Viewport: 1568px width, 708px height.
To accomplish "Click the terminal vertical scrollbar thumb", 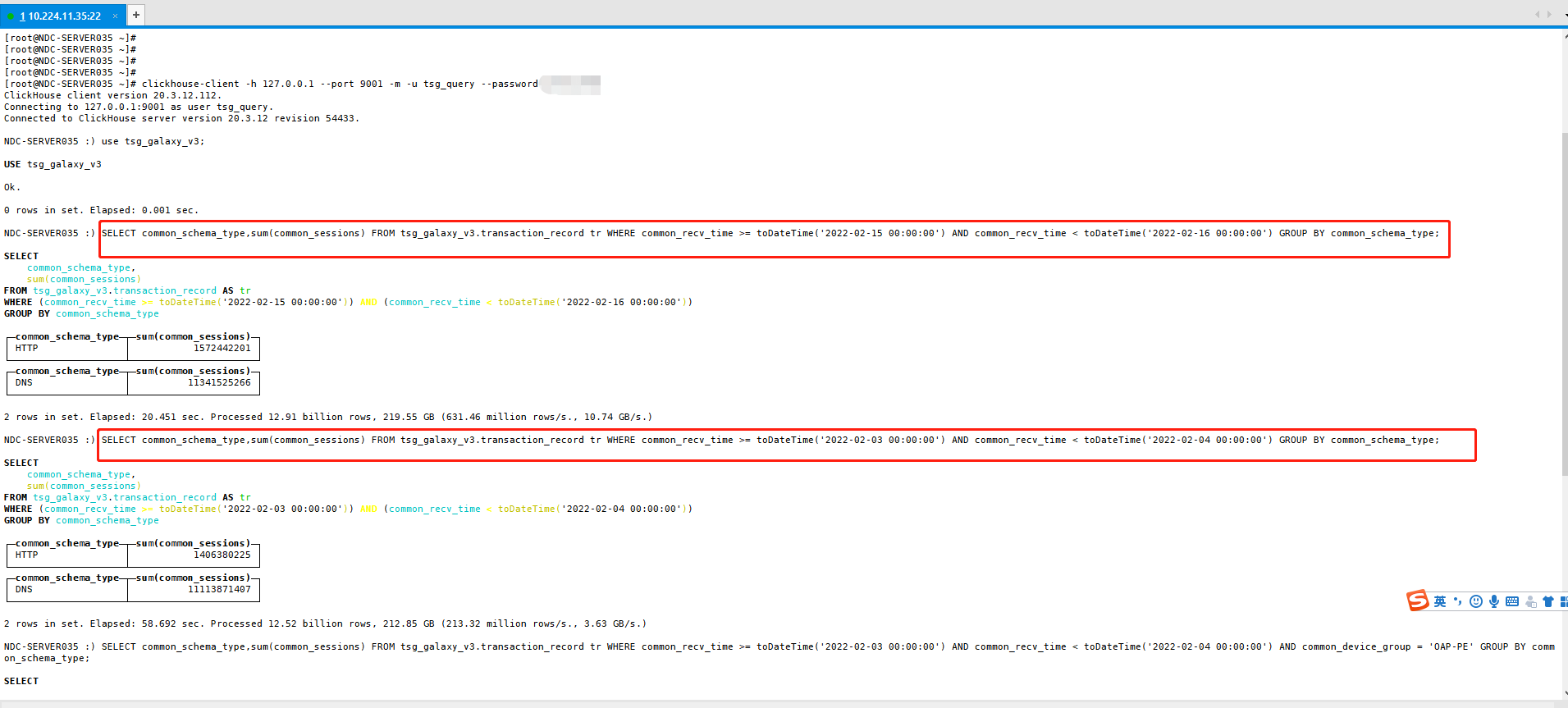I will click(x=1564, y=304).
